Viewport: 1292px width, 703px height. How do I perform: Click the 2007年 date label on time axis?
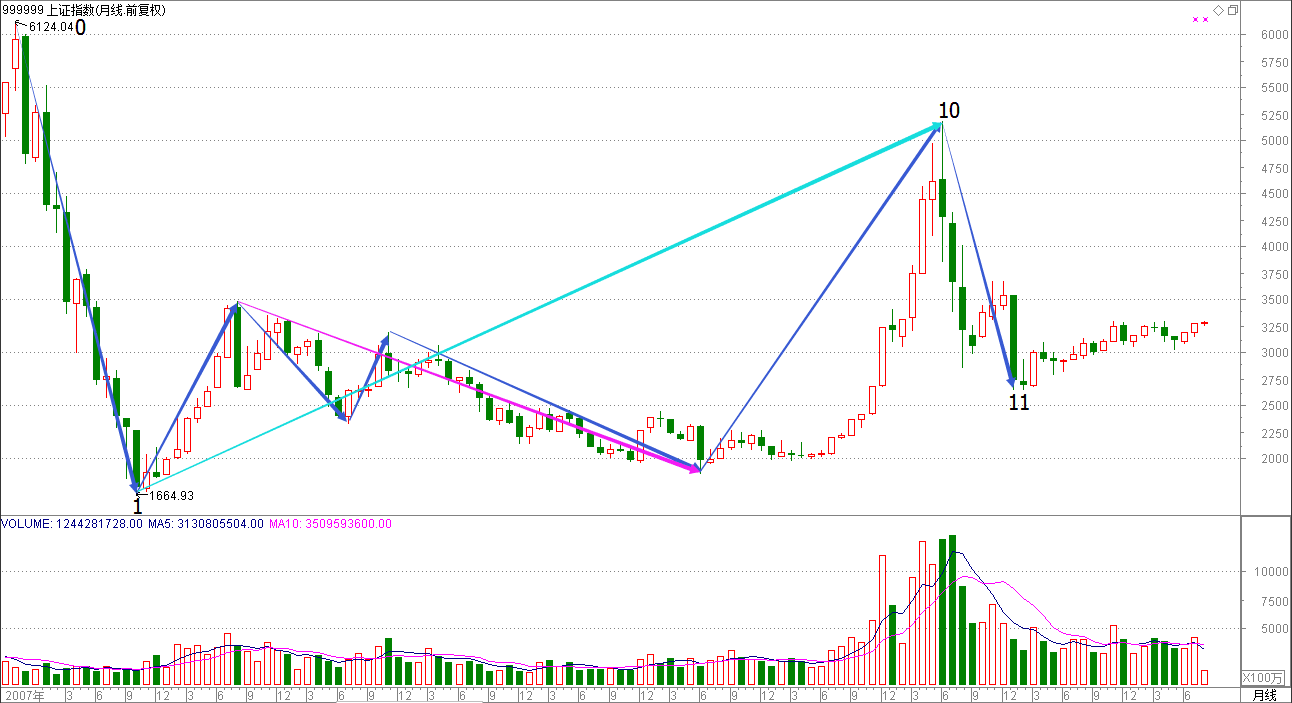[x=23, y=695]
